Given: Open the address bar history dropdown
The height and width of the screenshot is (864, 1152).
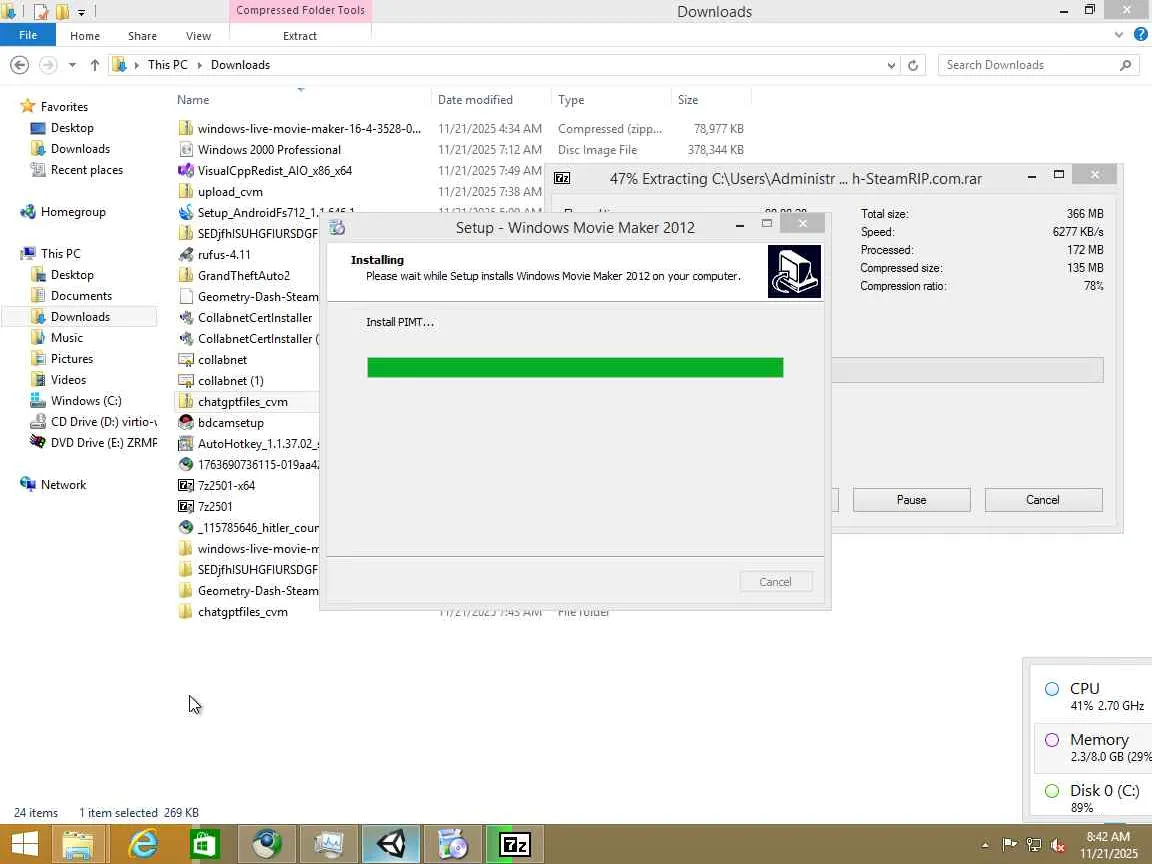Looking at the screenshot, I should pos(891,65).
